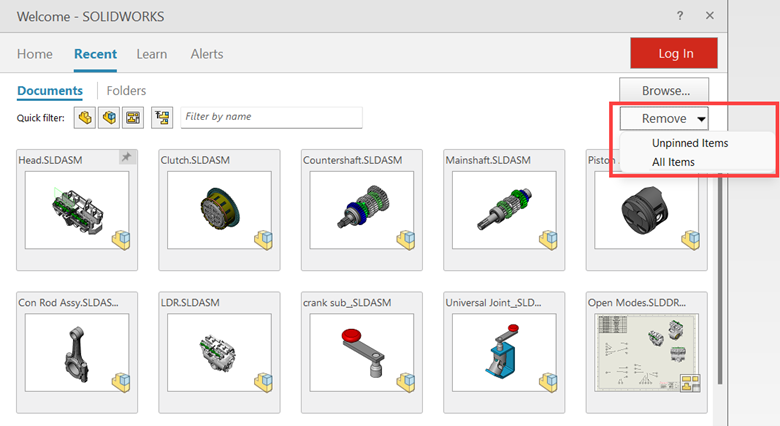This screenshot has height=426, width=780.
Task: Open the Con Rod Assy thumbnail
Action: [77, 352]
